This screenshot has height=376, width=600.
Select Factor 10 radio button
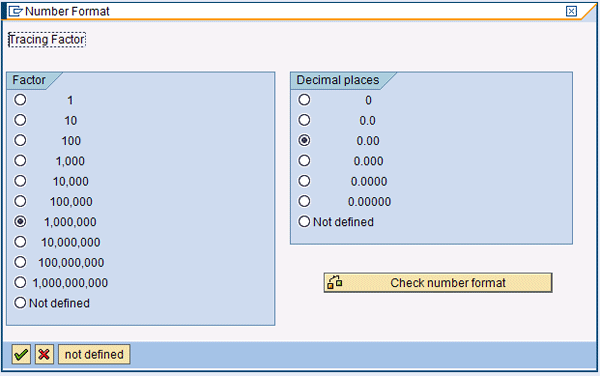(x=20, y=120)
